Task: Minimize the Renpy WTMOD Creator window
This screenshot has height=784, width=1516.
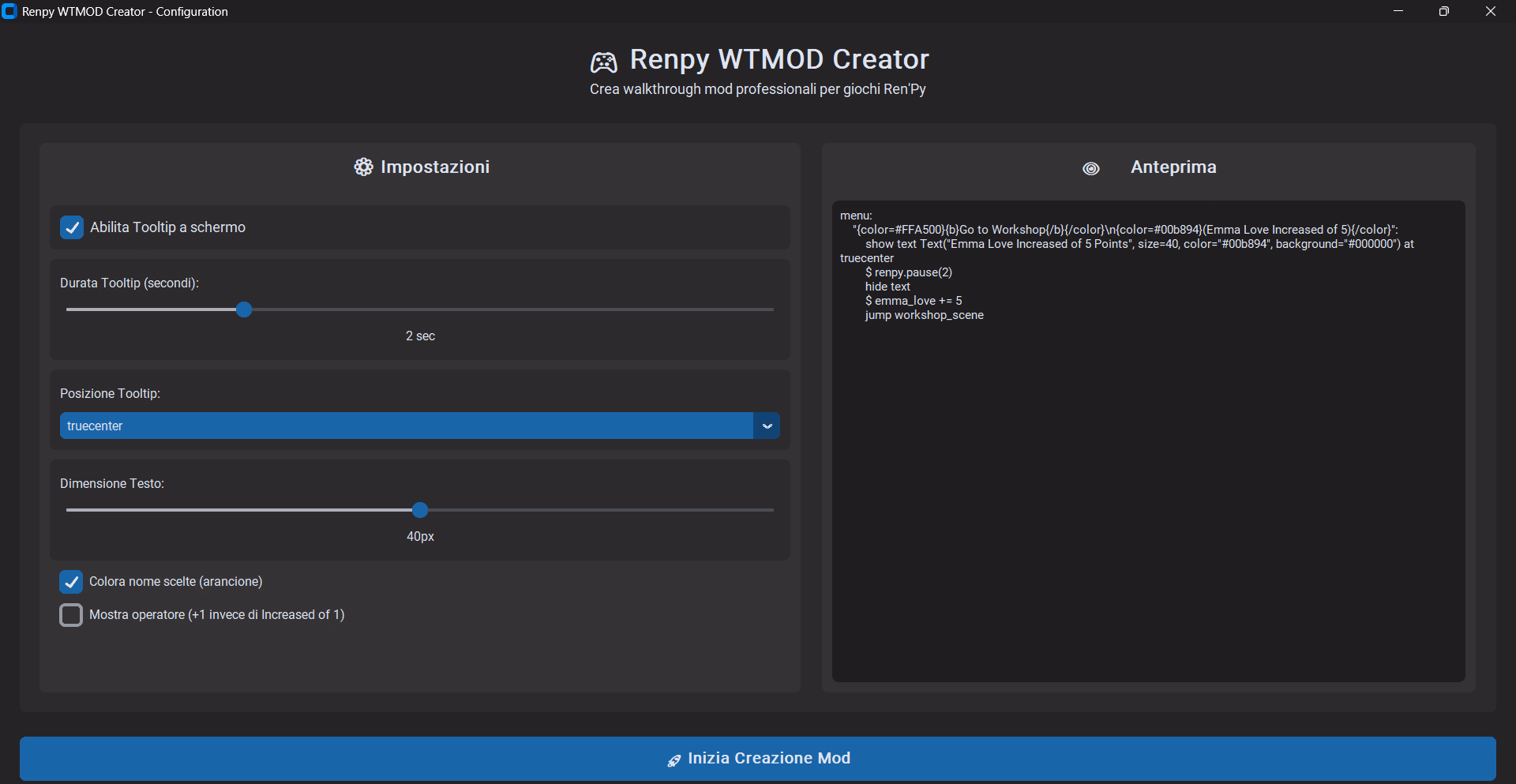Action: (x=1398, y=11)
